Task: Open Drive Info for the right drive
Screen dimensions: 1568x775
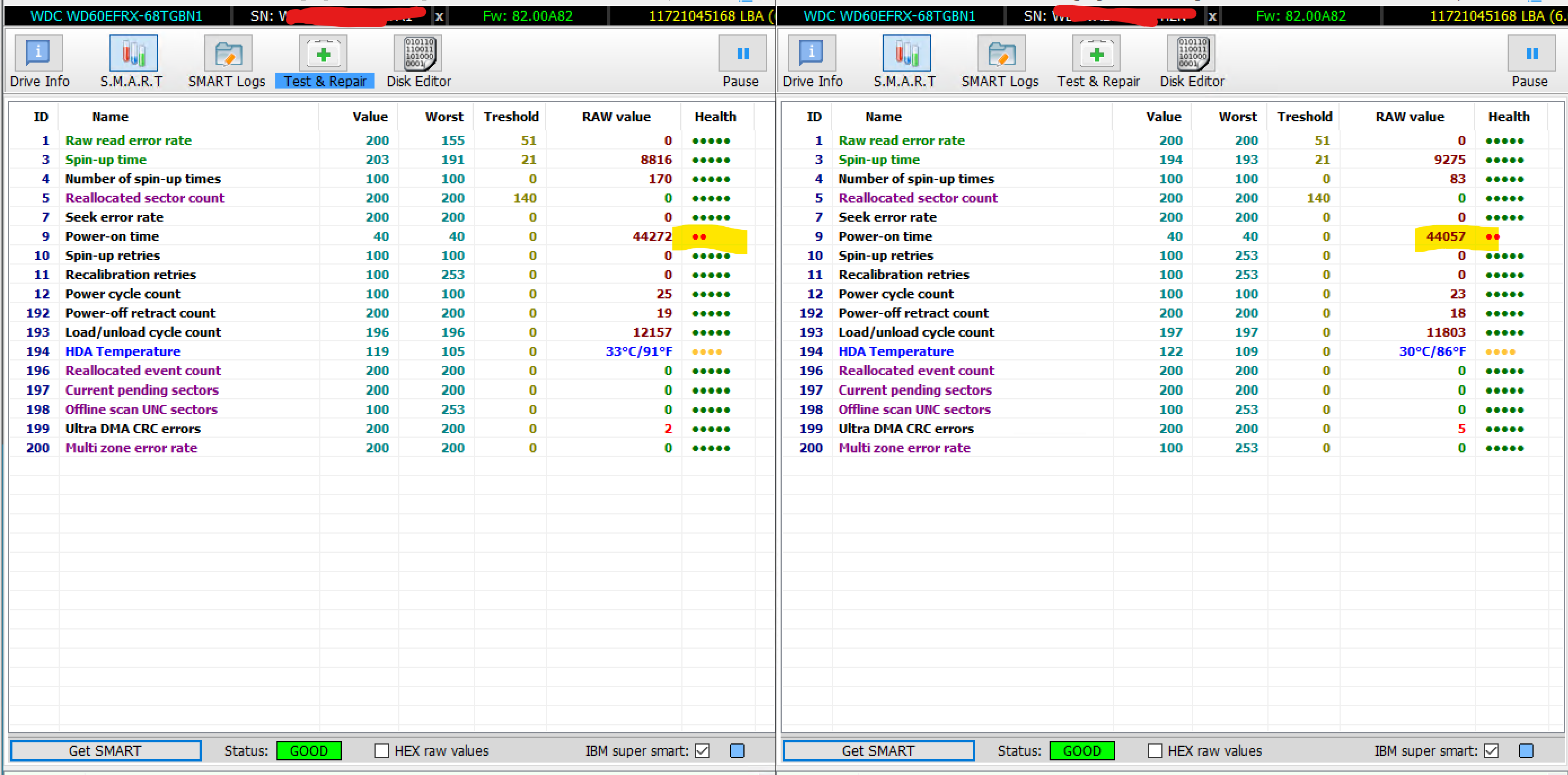Action: [812, 60]
